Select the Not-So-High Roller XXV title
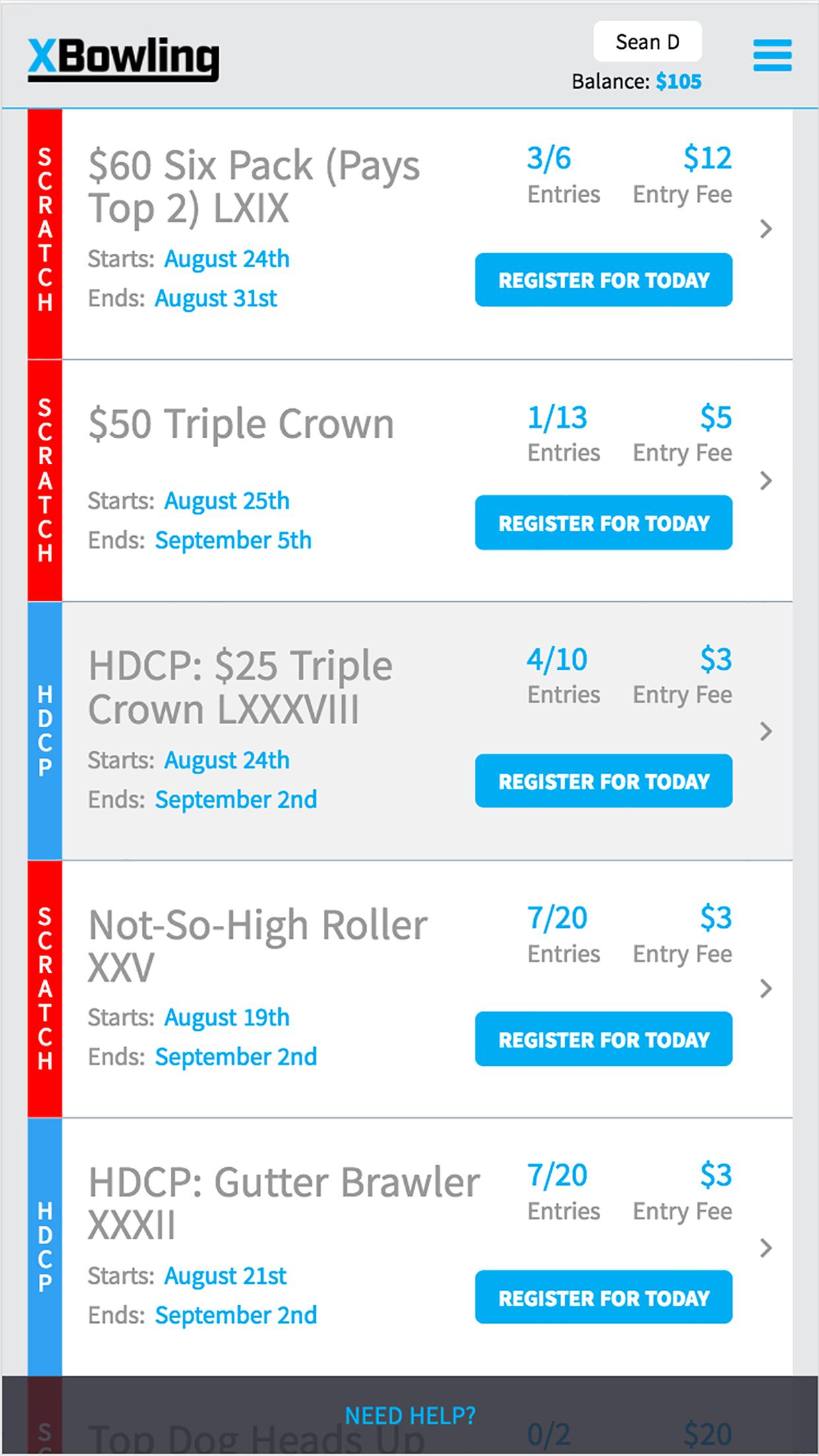 pos(258,946)
